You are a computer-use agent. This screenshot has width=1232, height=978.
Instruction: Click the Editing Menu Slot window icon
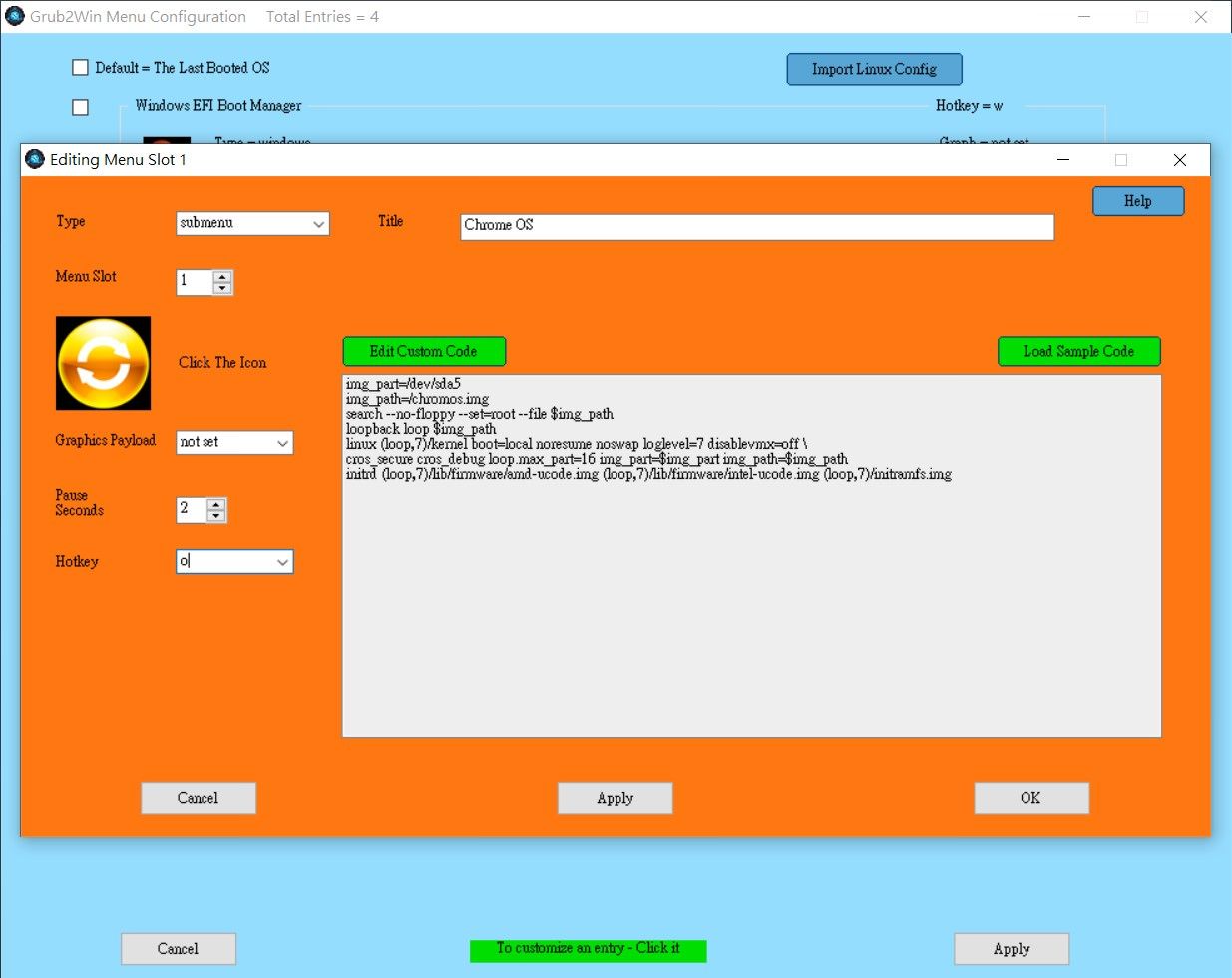(35, 159)
